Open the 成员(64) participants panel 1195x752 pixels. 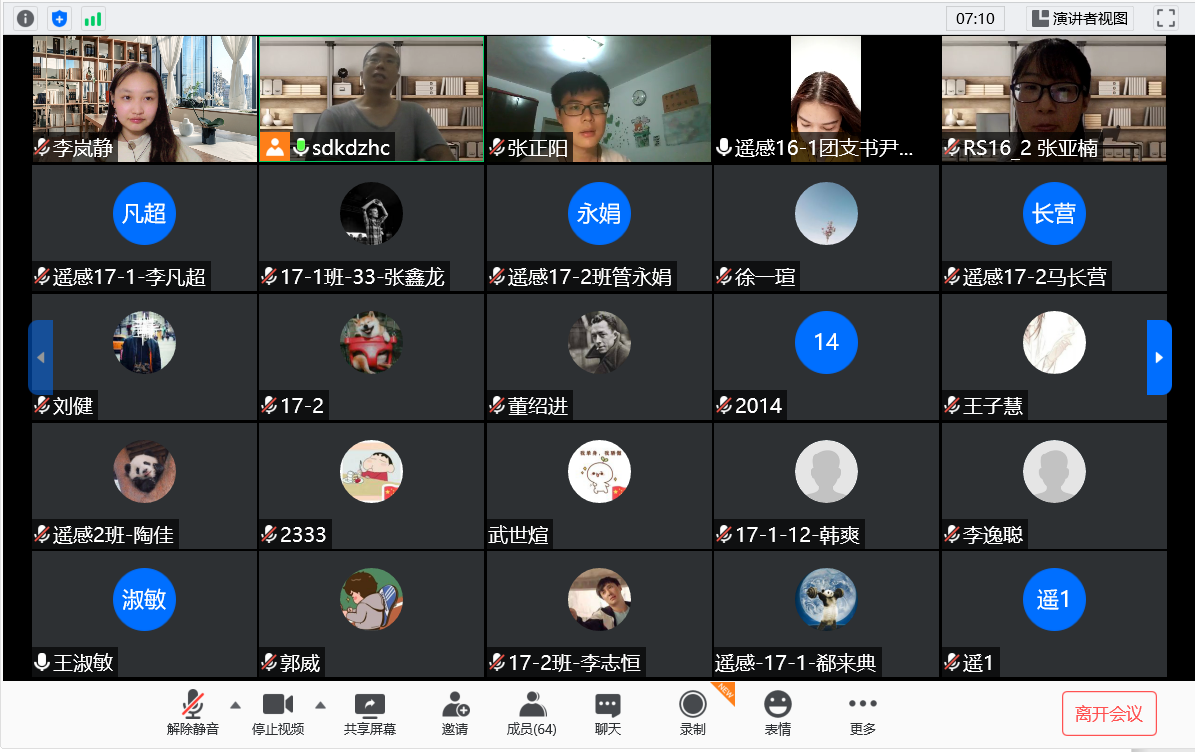pos(531,713)
